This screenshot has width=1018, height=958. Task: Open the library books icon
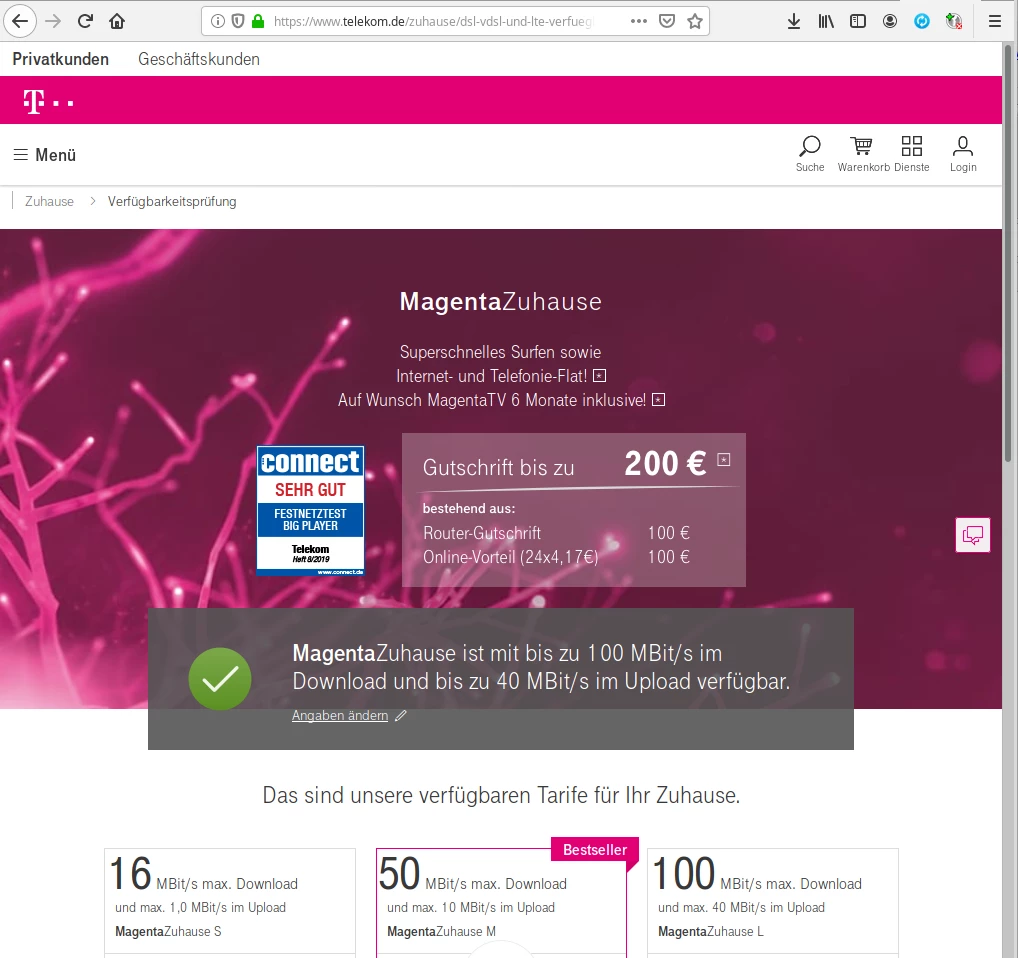pyautogui.click(x=826, y=21)
